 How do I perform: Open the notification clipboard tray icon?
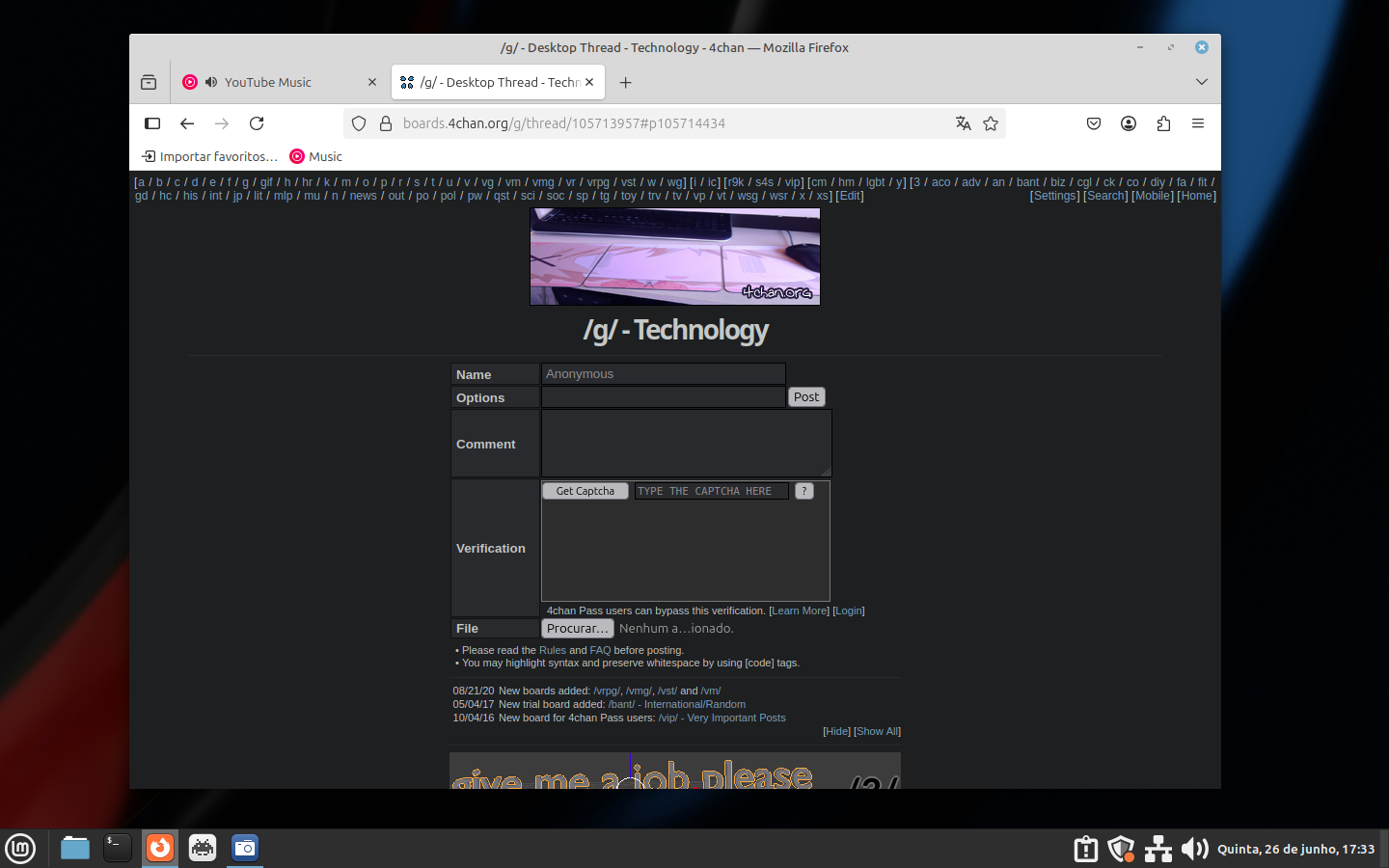click(1085, 849)
